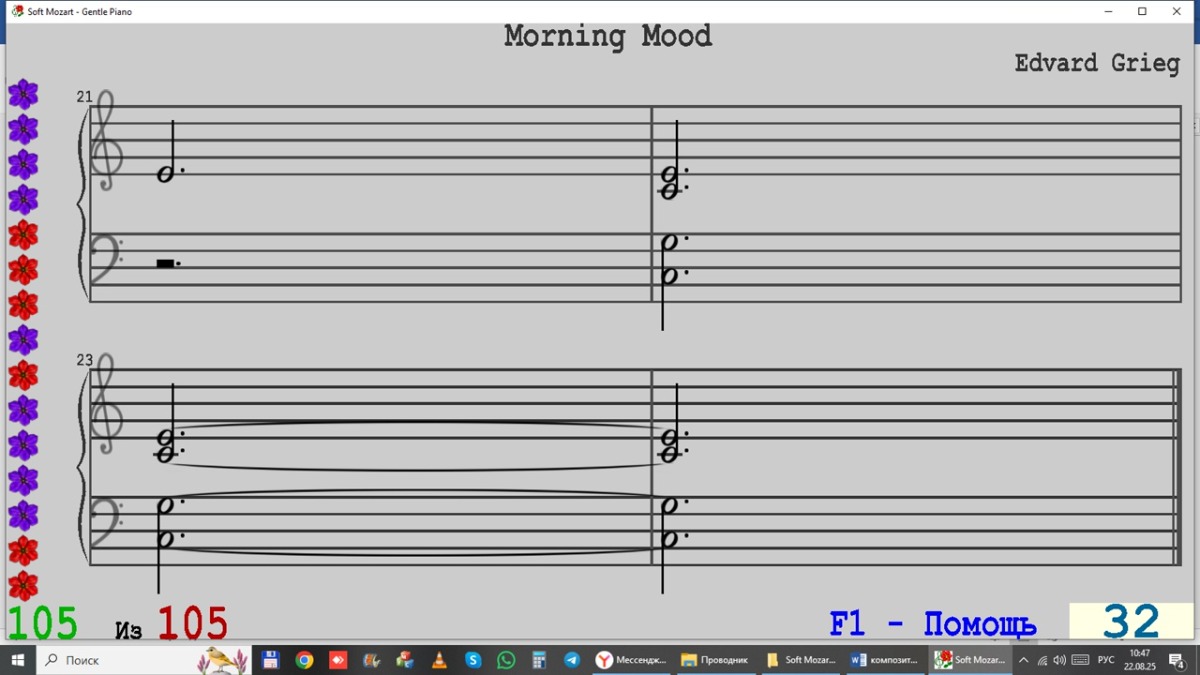Open the red app icon next to Chrome
1200x675 pixels.
[x=338, y=660]
